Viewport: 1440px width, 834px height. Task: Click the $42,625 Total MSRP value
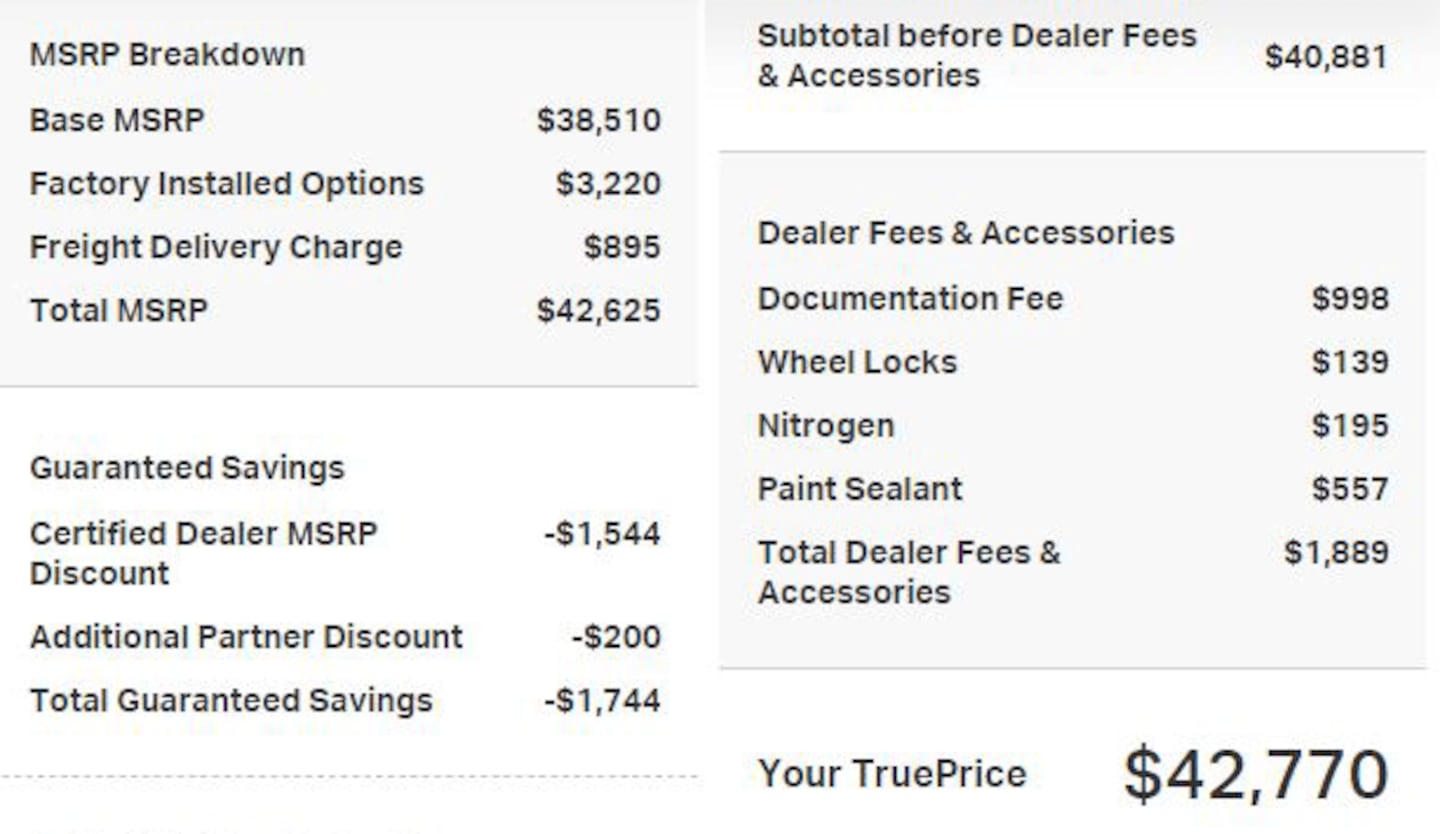[x=598, y=310]
